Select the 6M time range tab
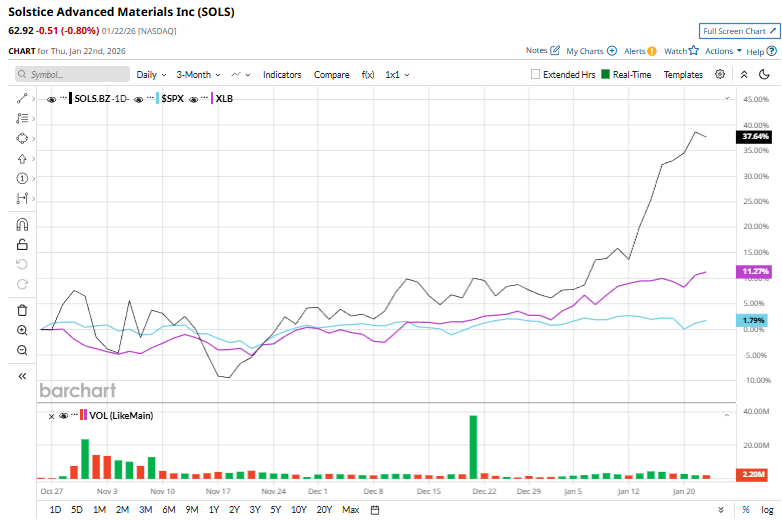The height and width of the screenshot is (521, 782). (x=169, y=510)
